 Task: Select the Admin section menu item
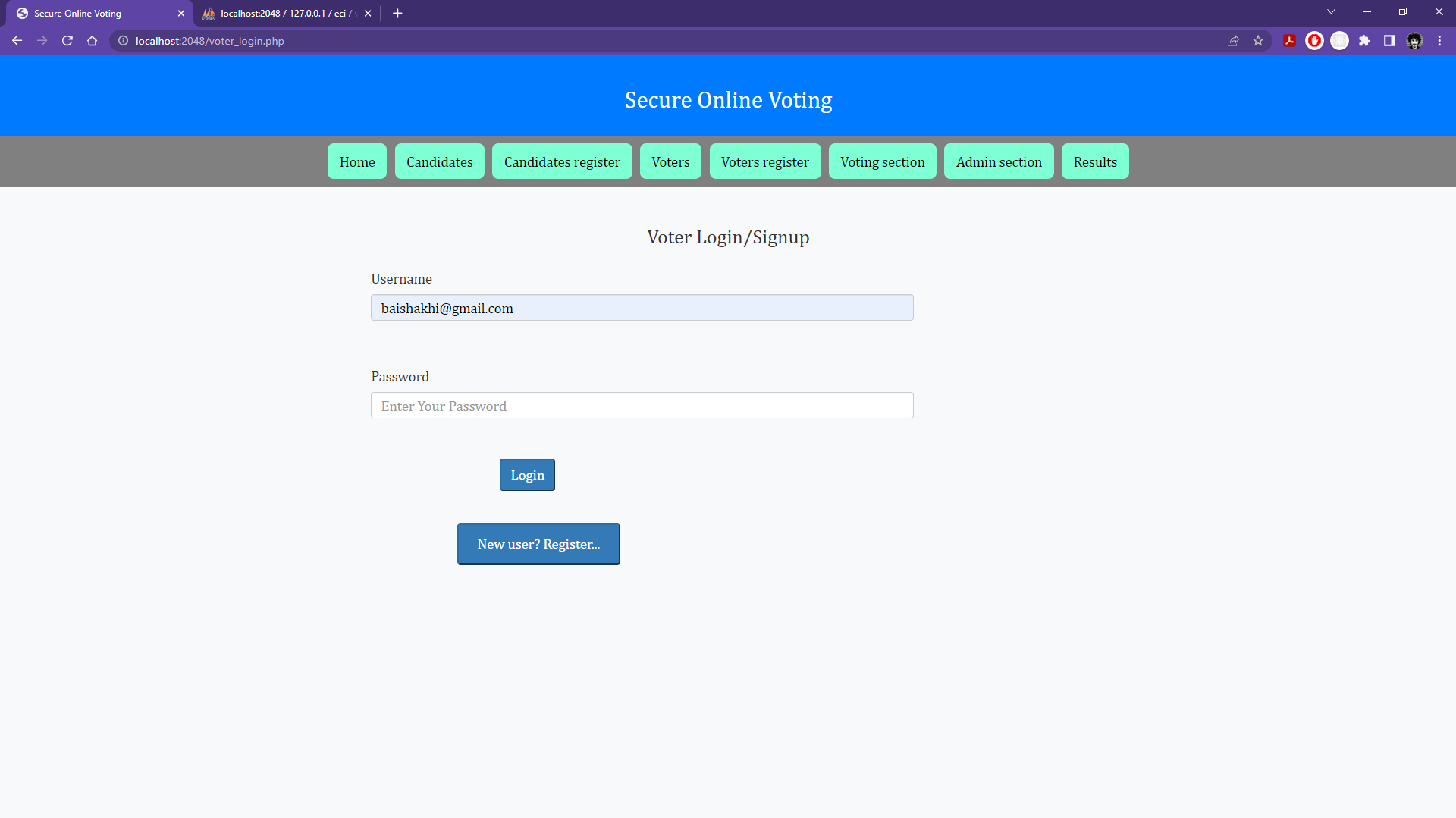pyautogui.click(x=999, y=161)
